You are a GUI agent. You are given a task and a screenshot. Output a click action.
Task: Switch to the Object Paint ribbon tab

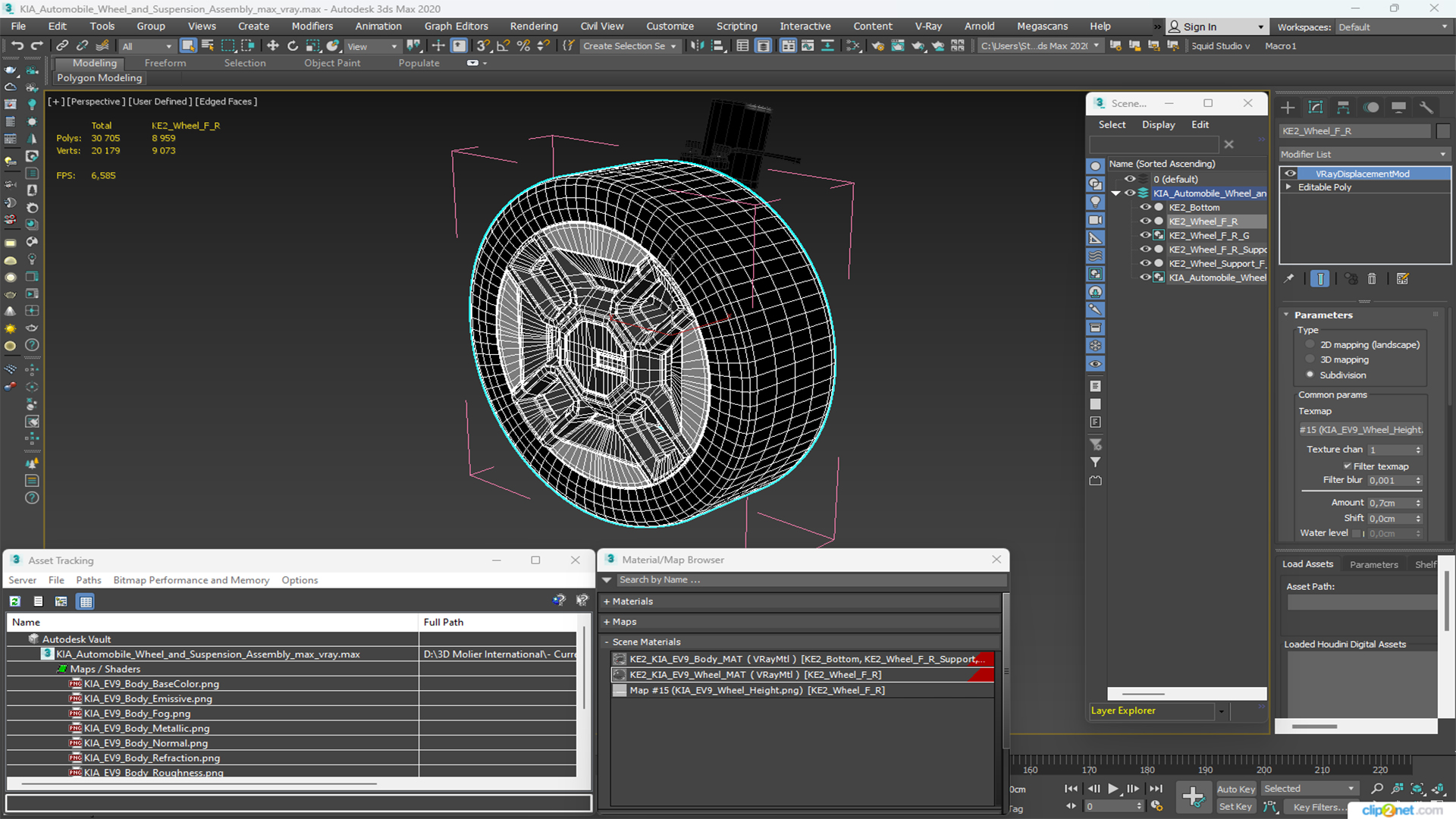pos(332,63)
